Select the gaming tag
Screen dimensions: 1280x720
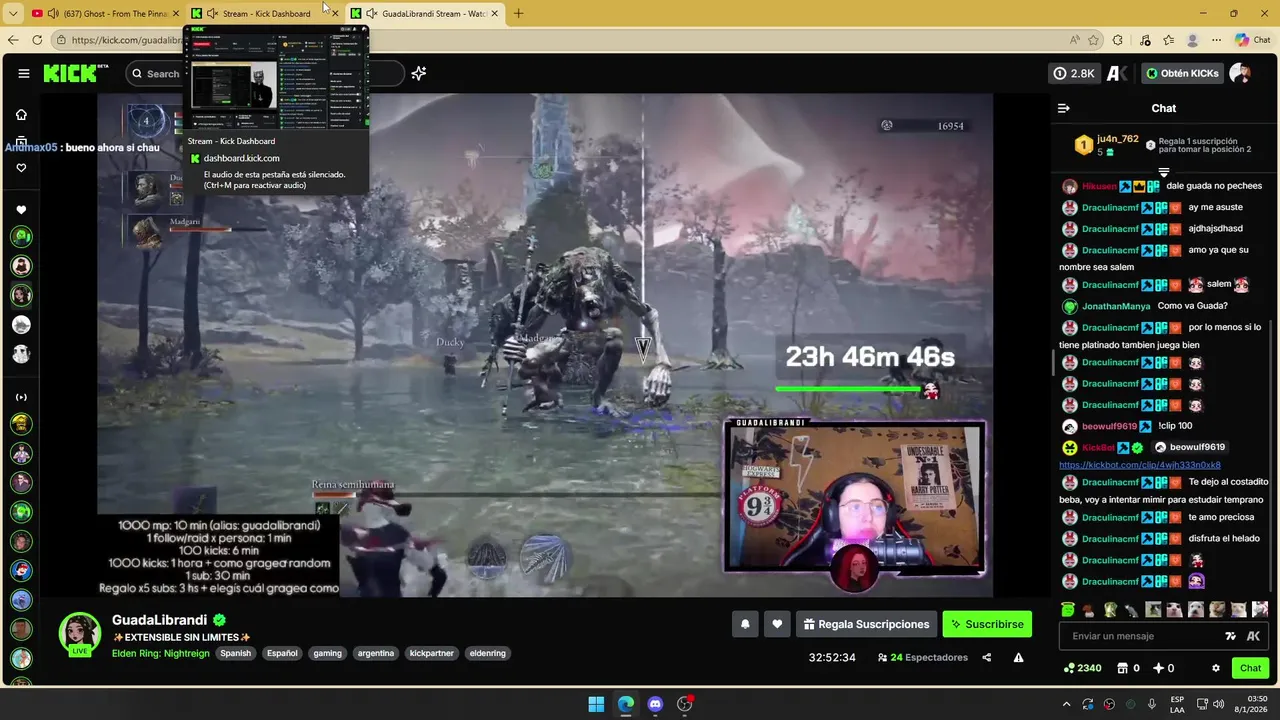[327, 653]
